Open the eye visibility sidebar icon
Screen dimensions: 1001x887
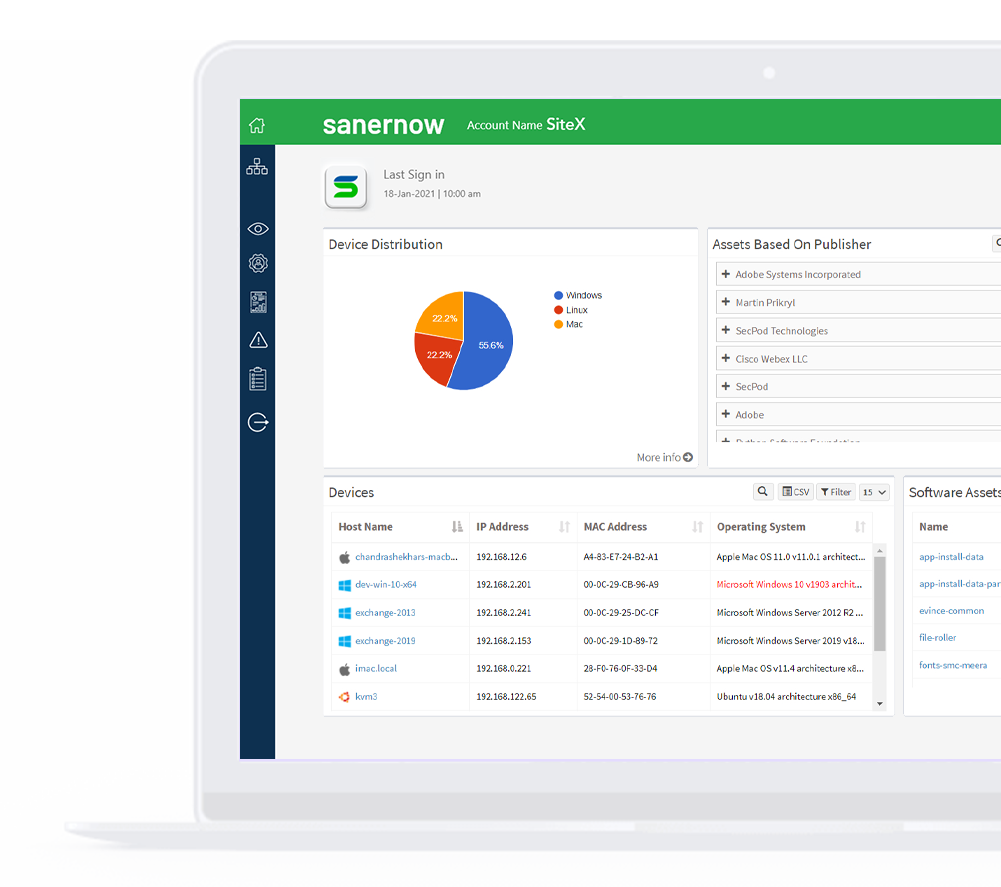[x=258, y=229]
